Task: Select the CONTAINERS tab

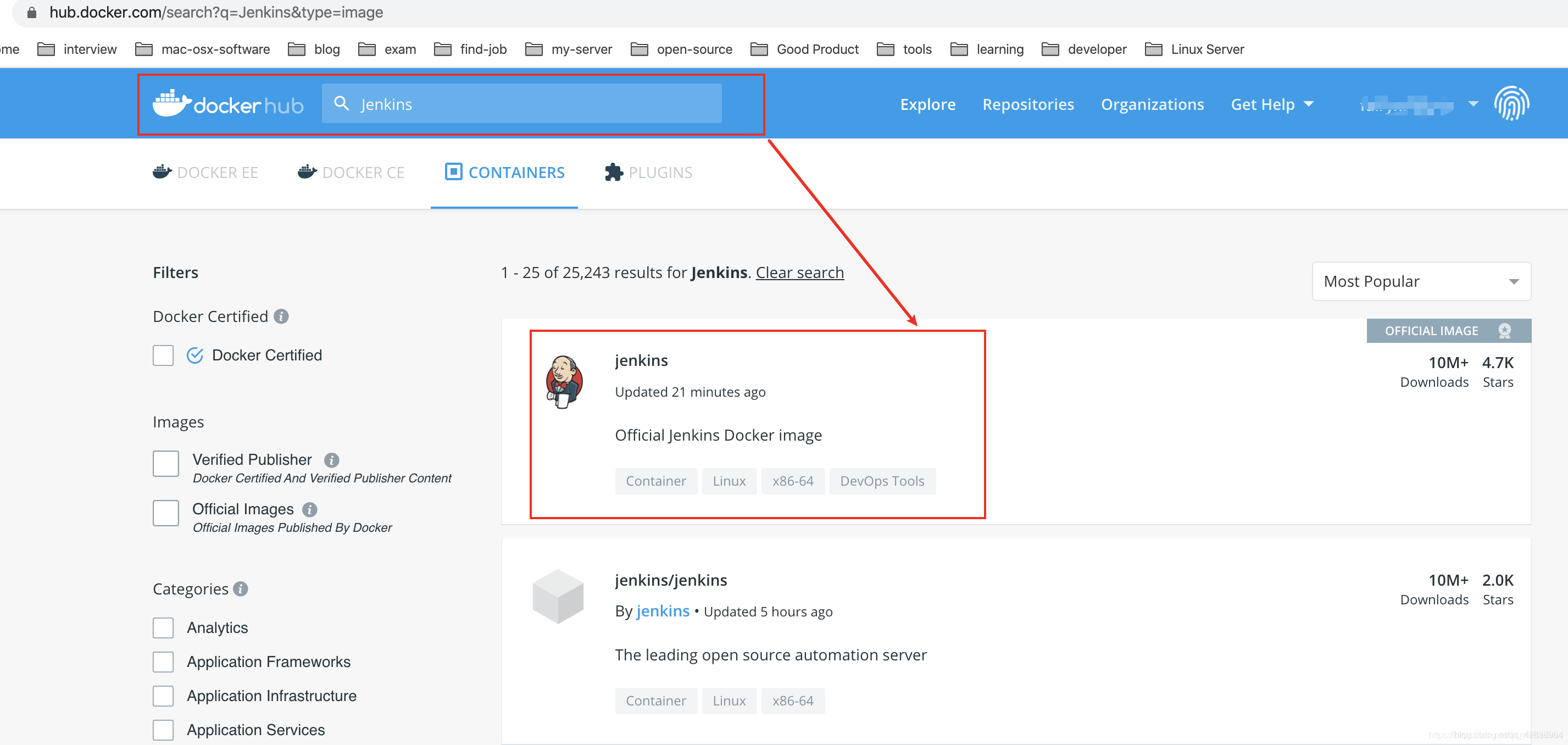Action: pos(504,173)
